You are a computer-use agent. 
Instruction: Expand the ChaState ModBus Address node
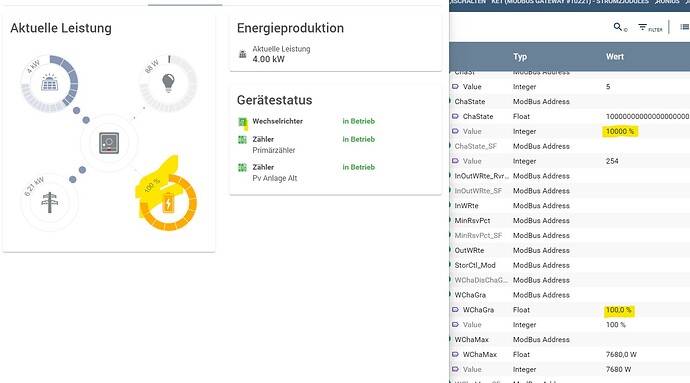tap(450, 101)
